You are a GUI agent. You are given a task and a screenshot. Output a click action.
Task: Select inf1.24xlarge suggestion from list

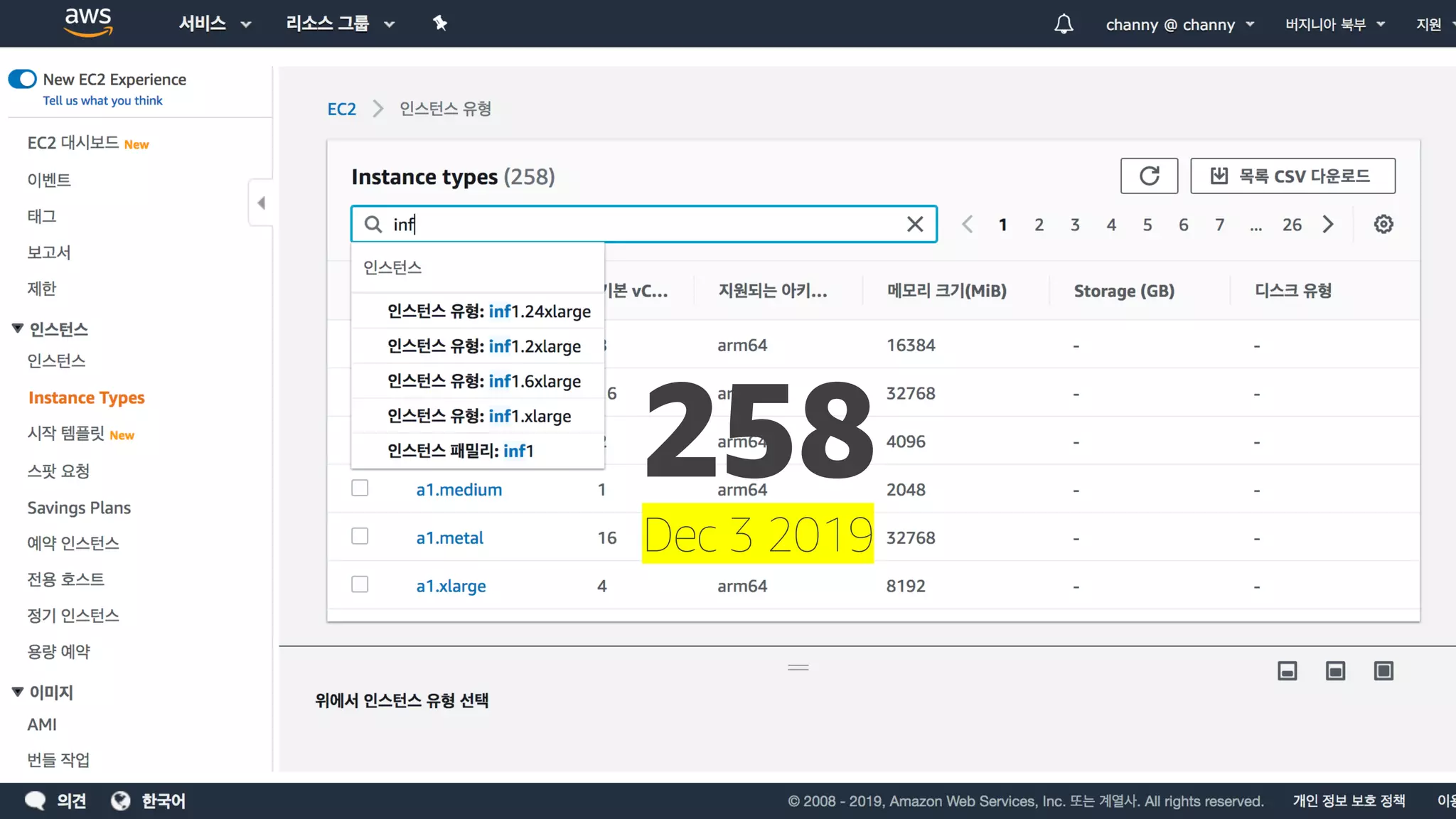[x=489, y=311]
